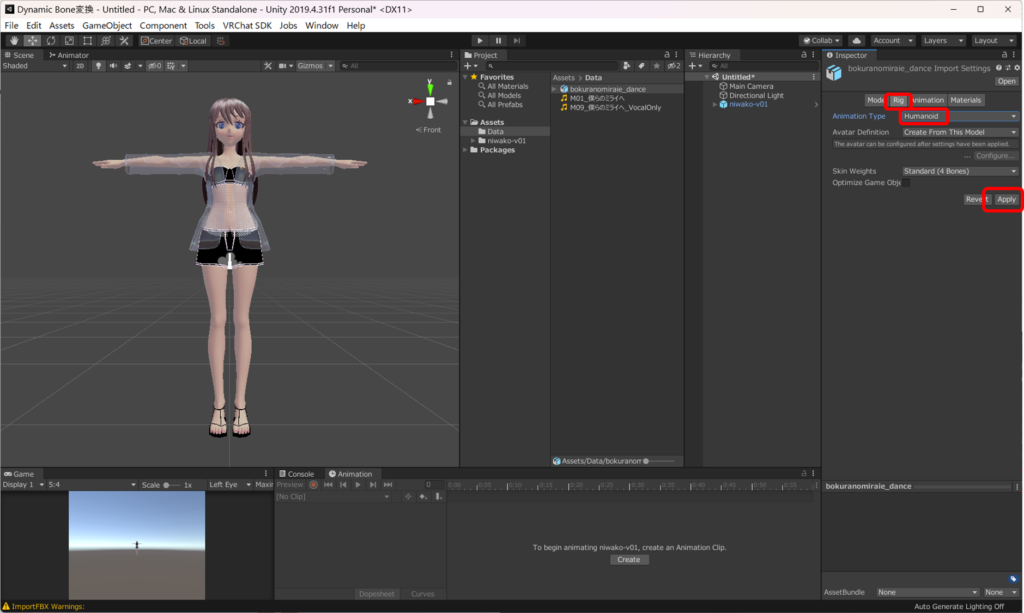Click Create to make an Animation Clip
Image resolution: width=1024 pixels, height=613 pixels.
[628, 560]
